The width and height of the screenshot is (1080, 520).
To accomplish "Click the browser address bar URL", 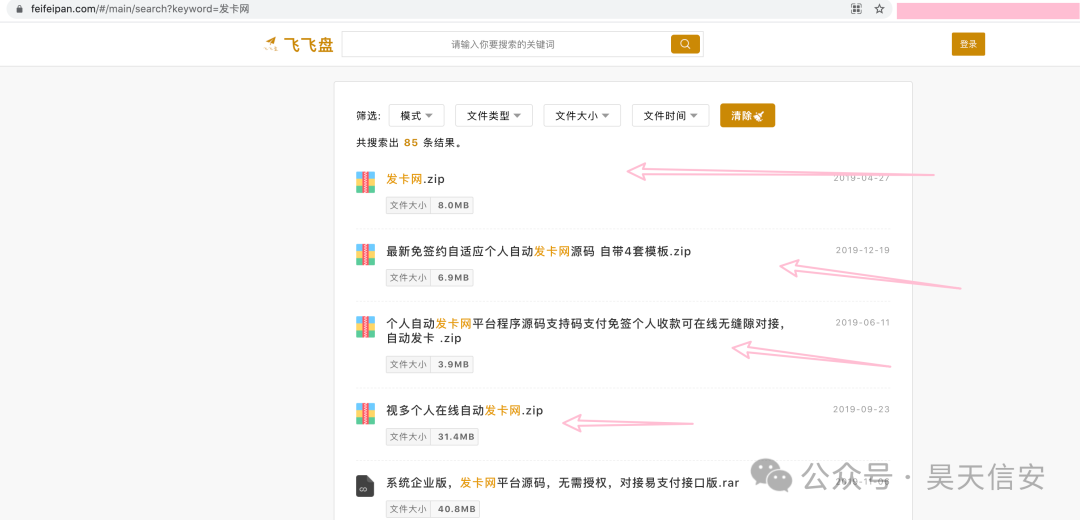I will (141, 9).
